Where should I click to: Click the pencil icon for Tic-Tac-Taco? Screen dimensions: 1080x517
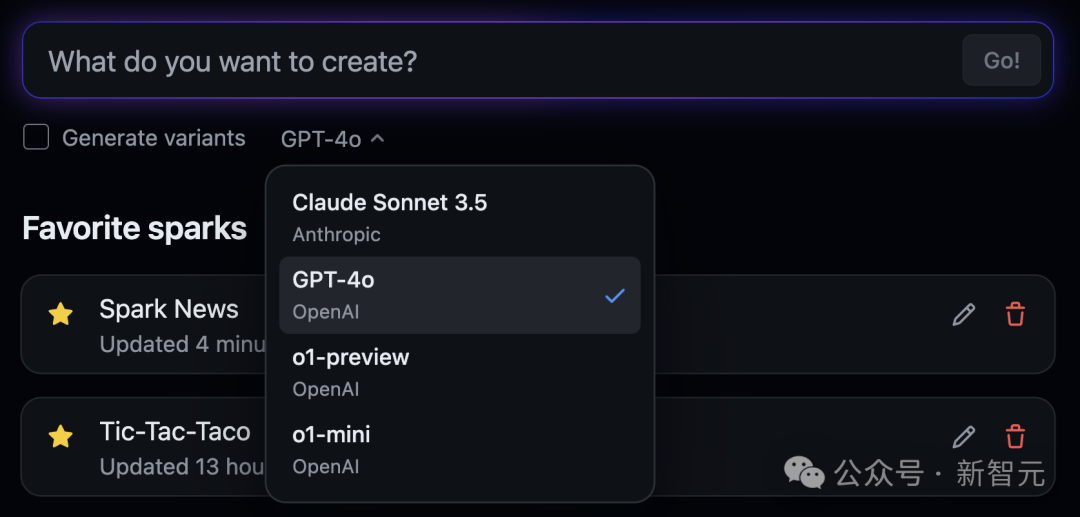[x=963, y=436]
